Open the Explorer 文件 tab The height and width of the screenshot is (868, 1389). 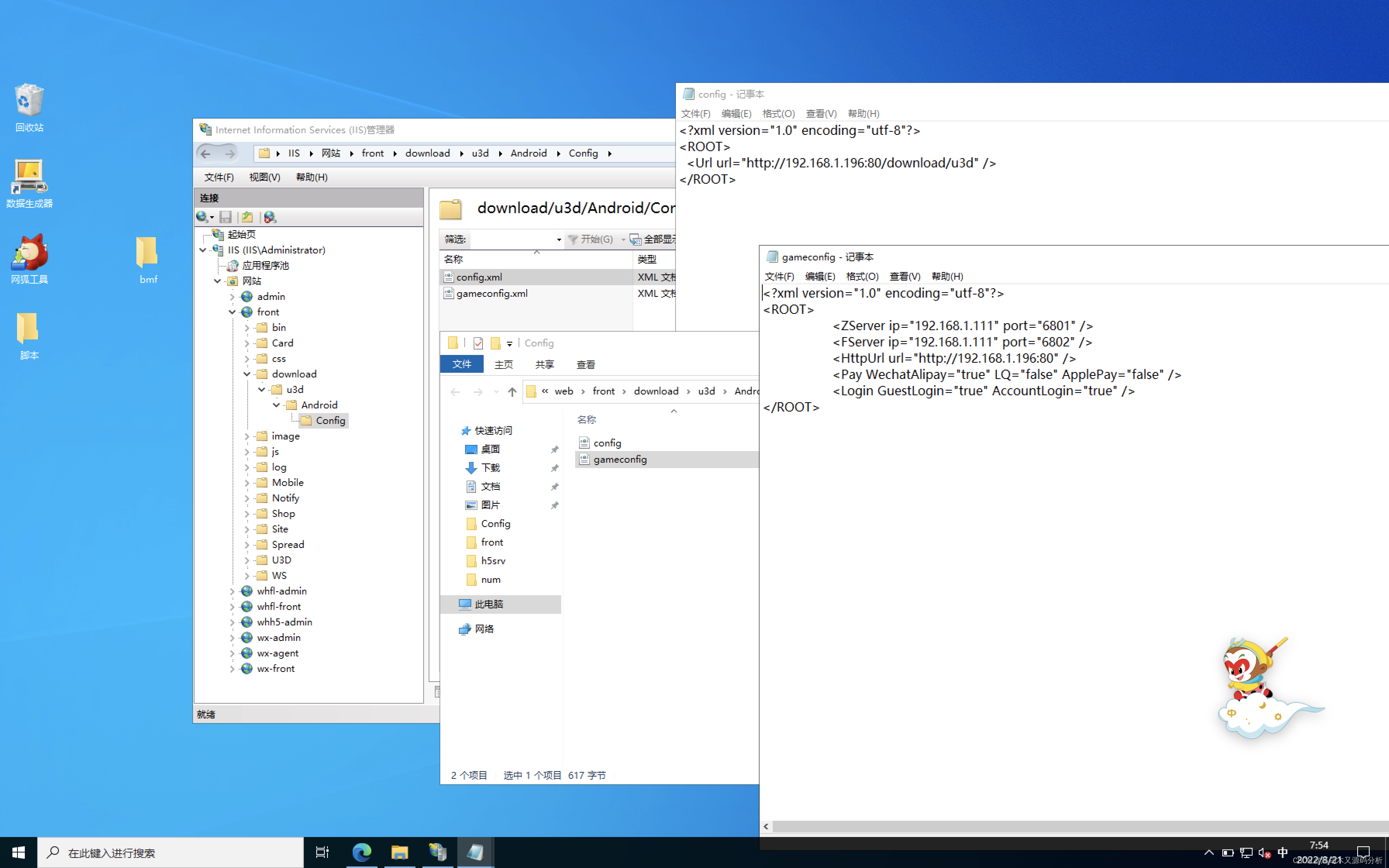point(462,364)
